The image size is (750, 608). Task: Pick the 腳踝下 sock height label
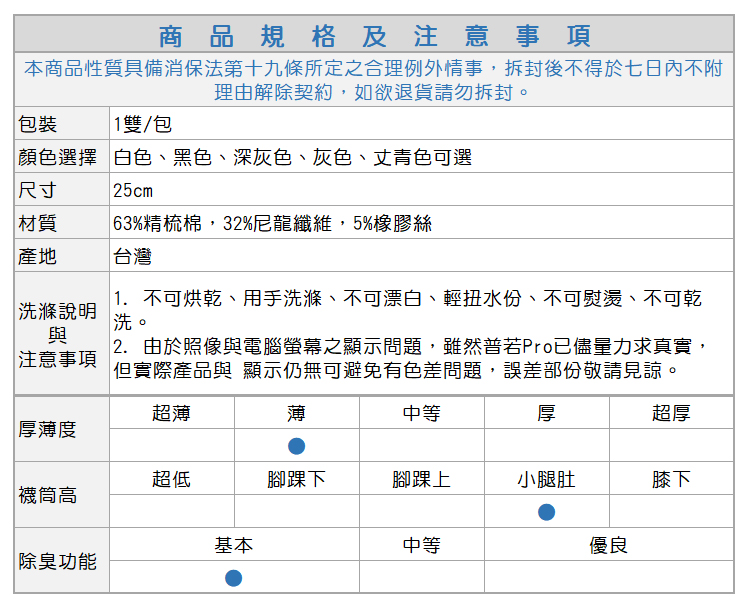pos(296,479)
